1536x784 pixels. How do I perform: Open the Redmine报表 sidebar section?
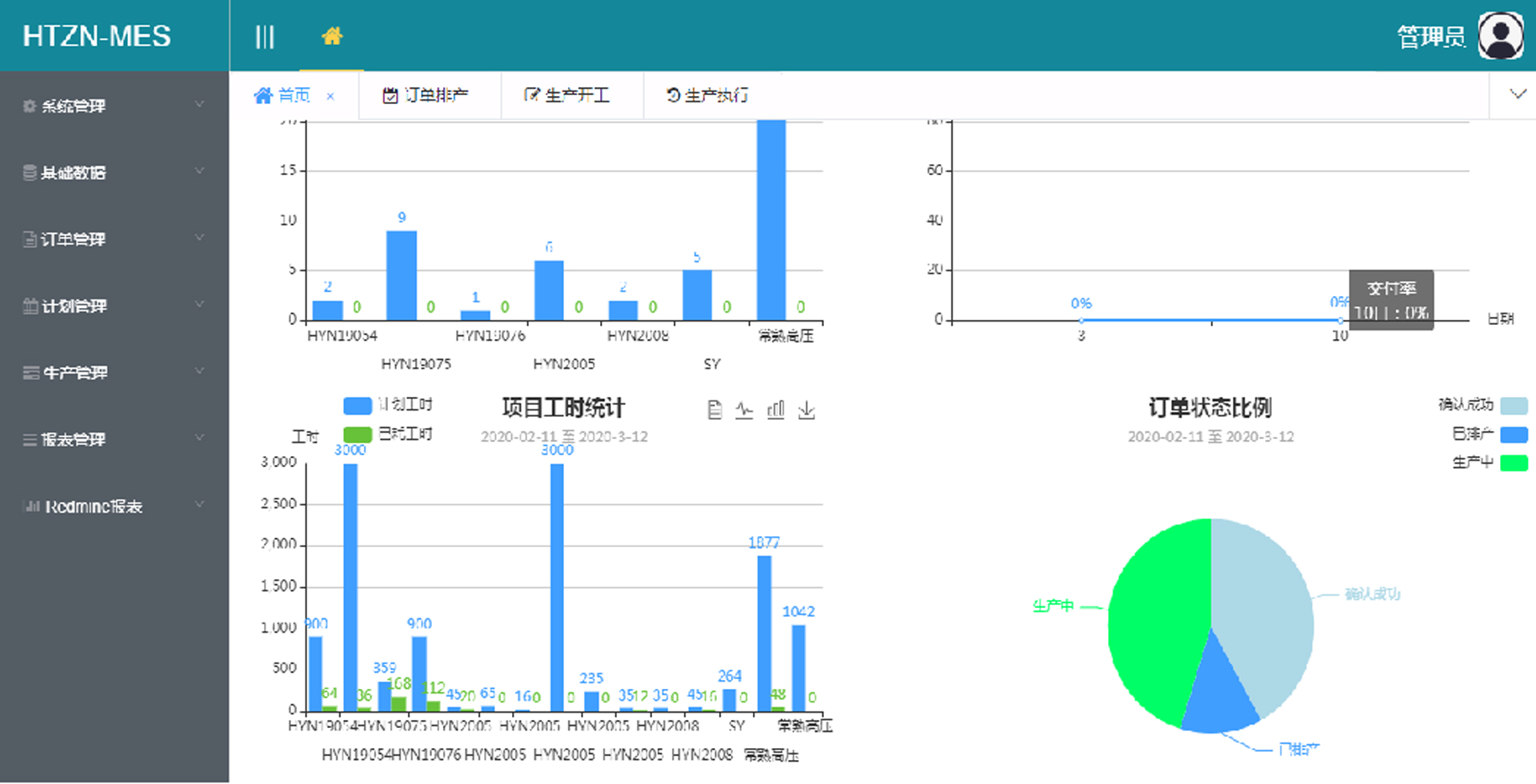click(114, 506)
